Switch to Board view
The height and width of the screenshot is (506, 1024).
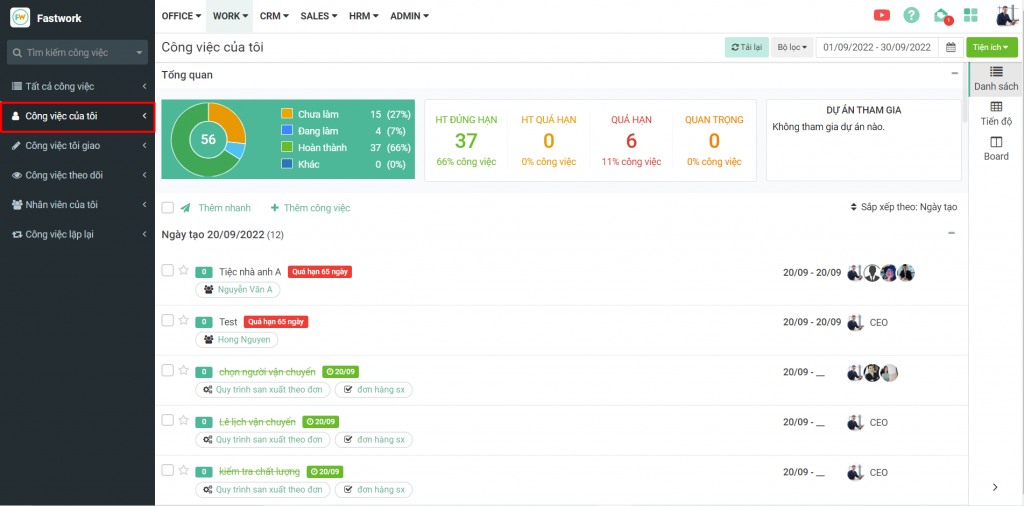pyautogui.click(x=996, y=148)
